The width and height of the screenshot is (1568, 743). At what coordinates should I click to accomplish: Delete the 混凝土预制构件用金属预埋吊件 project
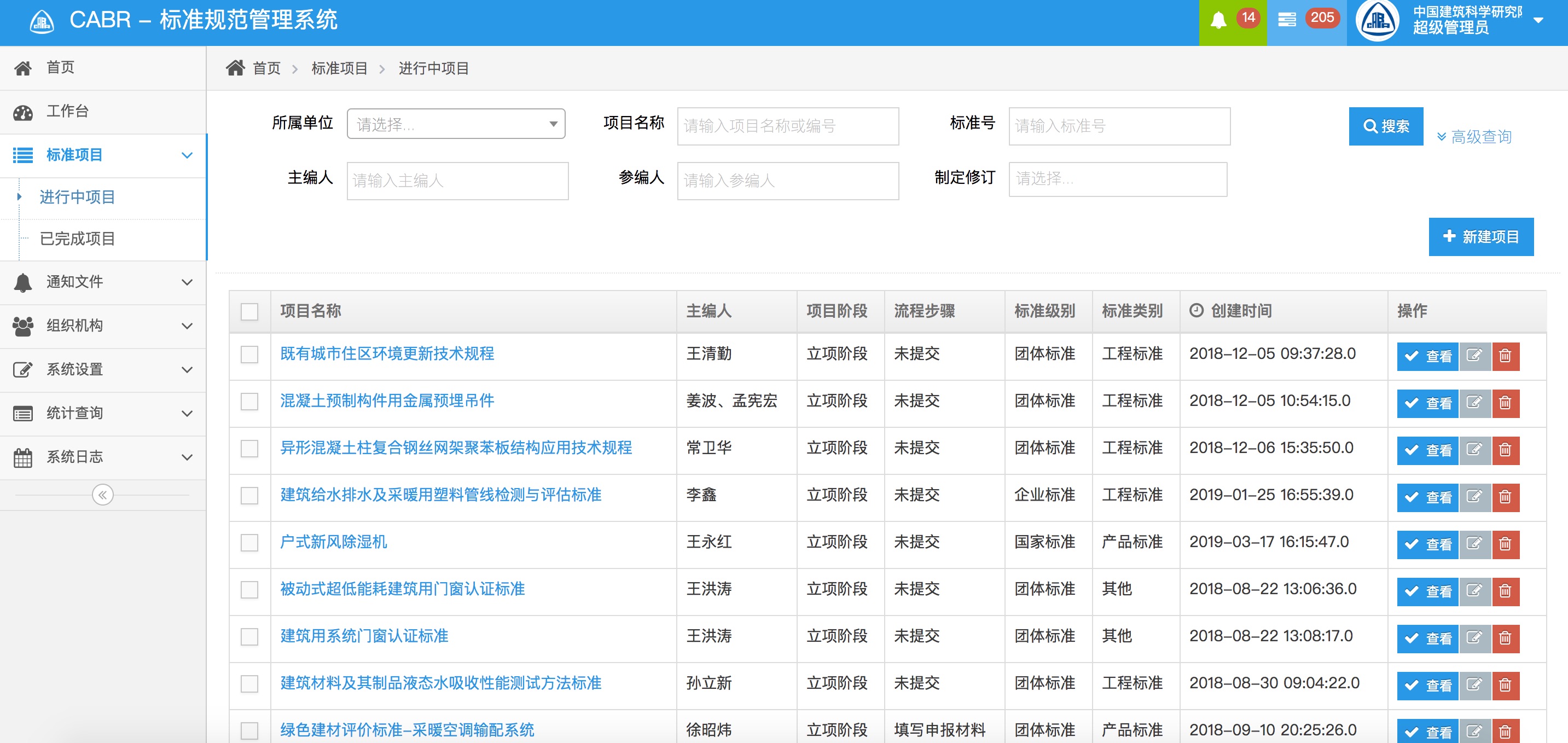click(x=1505, y=403)
